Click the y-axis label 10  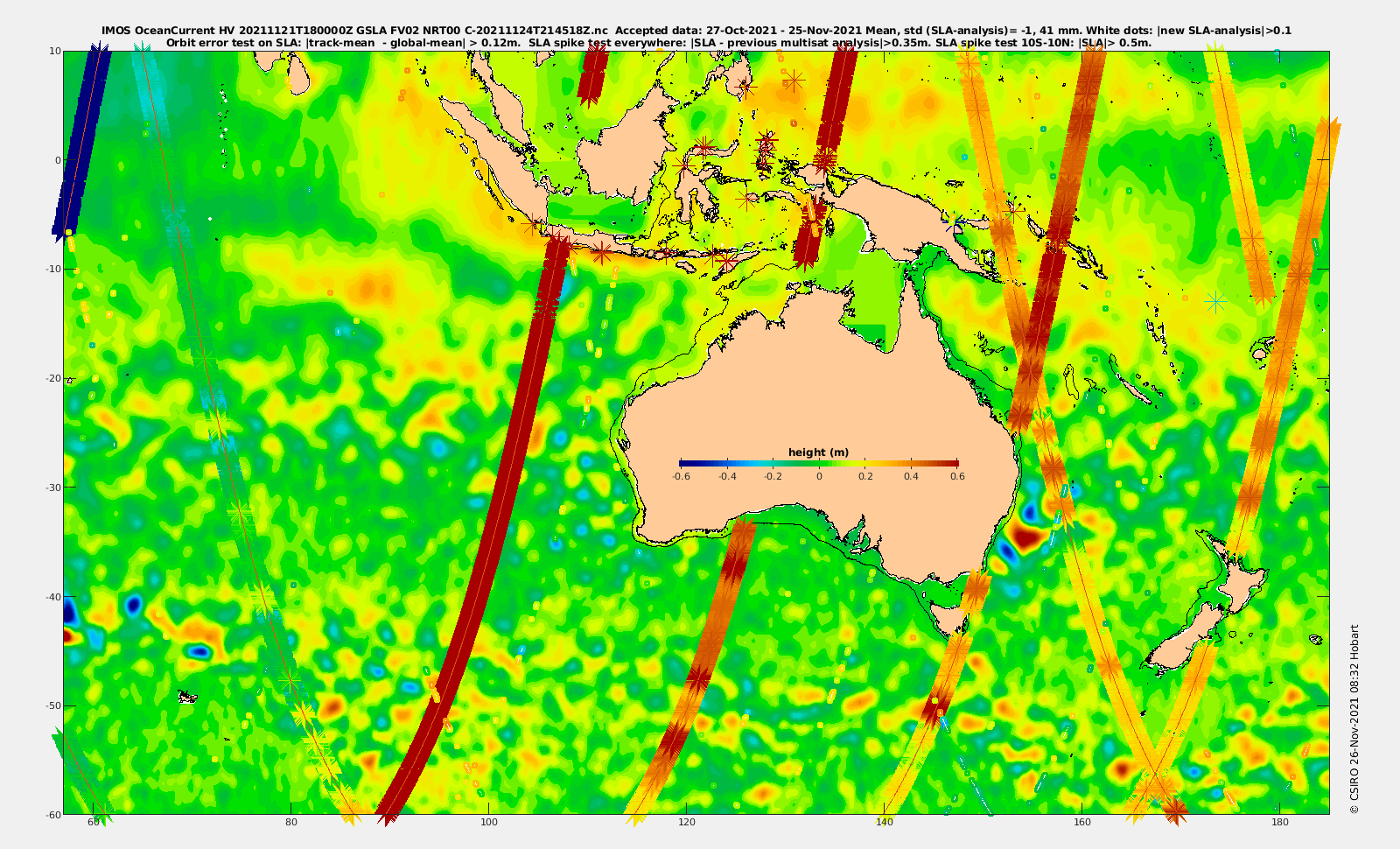pyautogui.click(x=55, y=51)
